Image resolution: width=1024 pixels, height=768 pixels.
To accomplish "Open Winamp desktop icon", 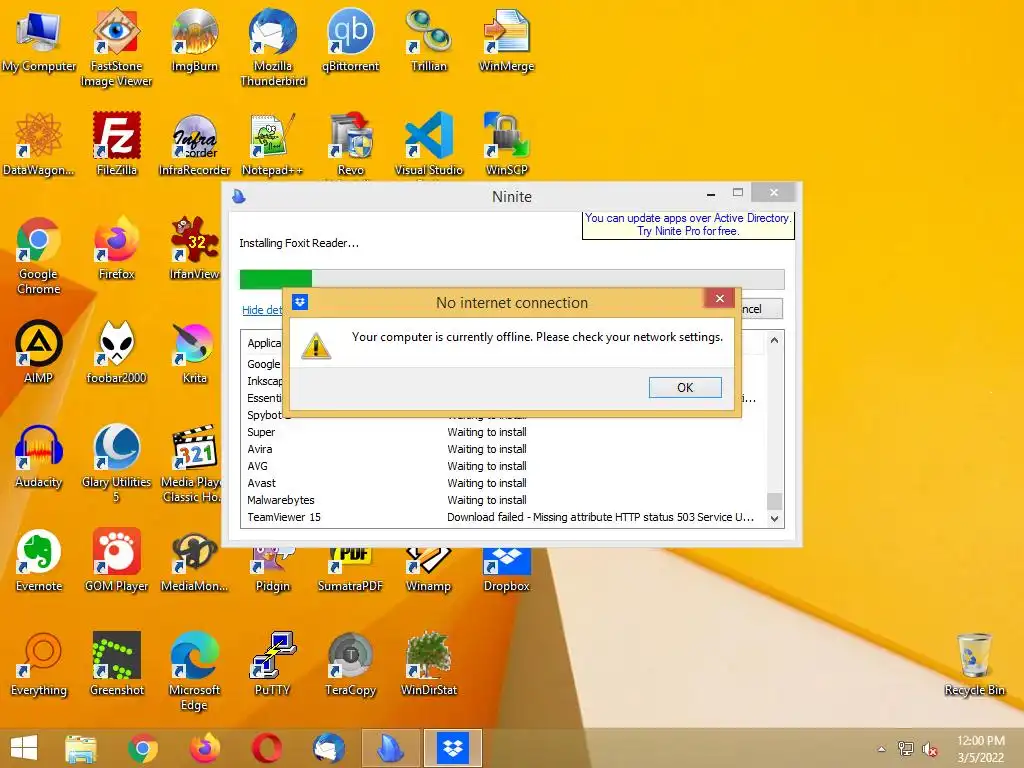I will [428, 569].
